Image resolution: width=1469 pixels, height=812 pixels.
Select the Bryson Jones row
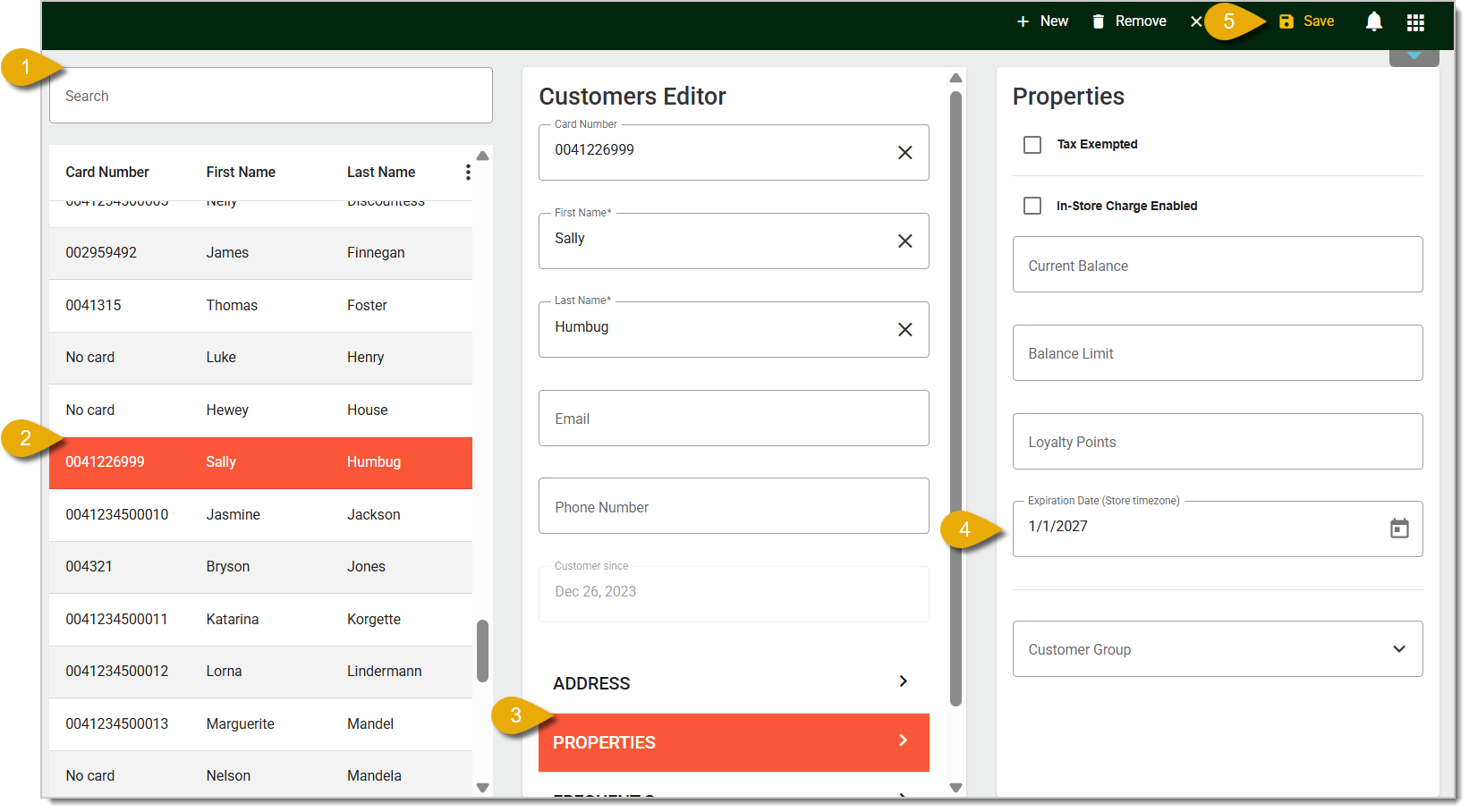pyautogui.click(x=260, y=567)
